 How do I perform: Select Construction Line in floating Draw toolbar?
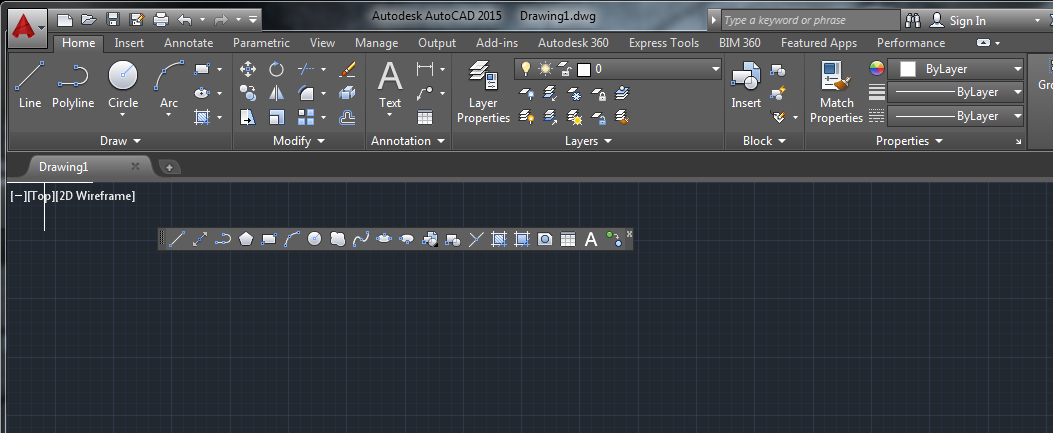pos(199,239)
